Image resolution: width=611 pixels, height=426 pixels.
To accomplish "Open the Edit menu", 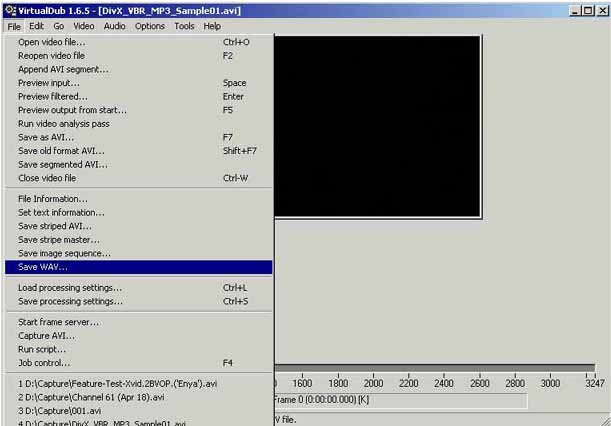I will click(x=36, y=26).
